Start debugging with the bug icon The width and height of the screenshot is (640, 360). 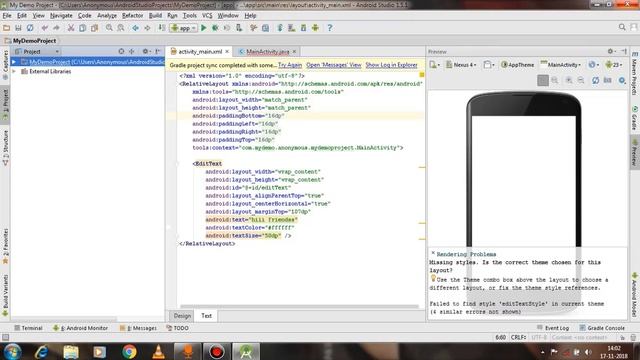(215, 28)
